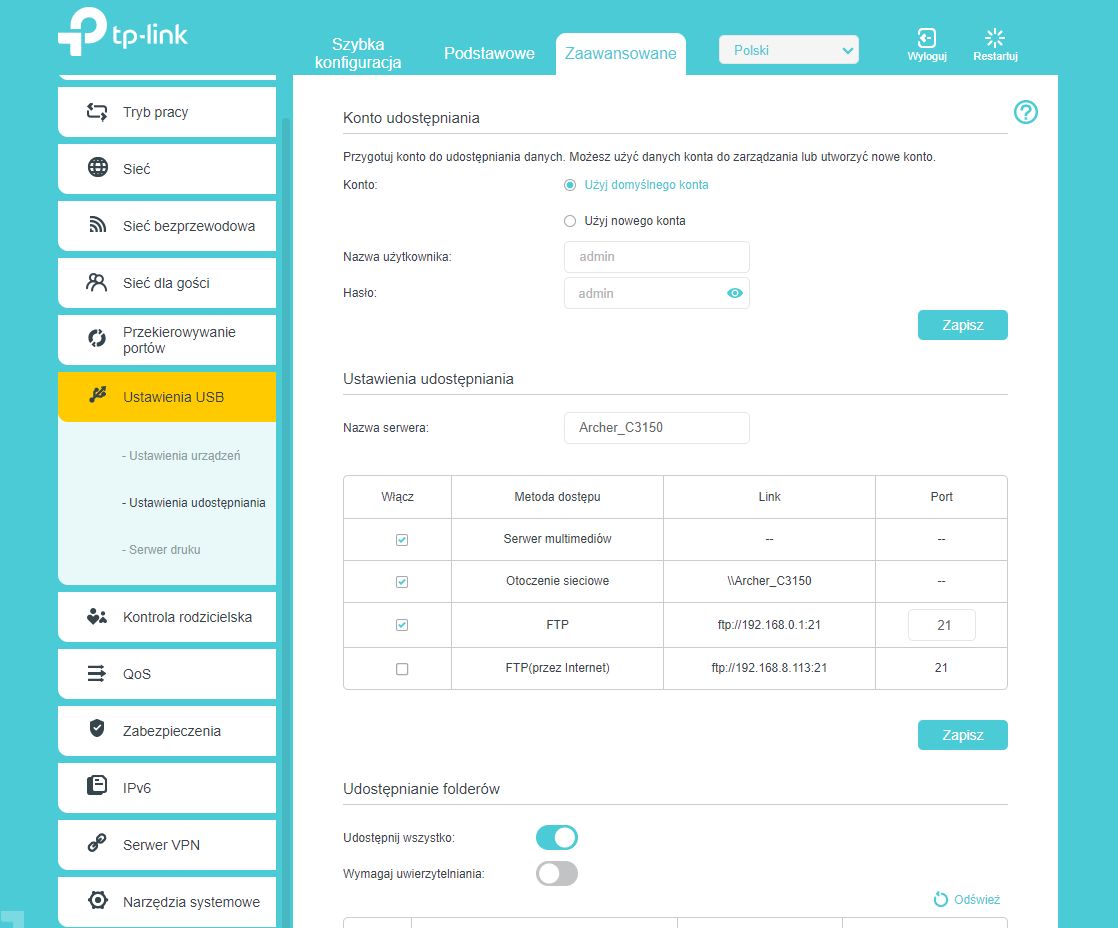Open the Narzędzia systemowe menu label

click(191, 902)
